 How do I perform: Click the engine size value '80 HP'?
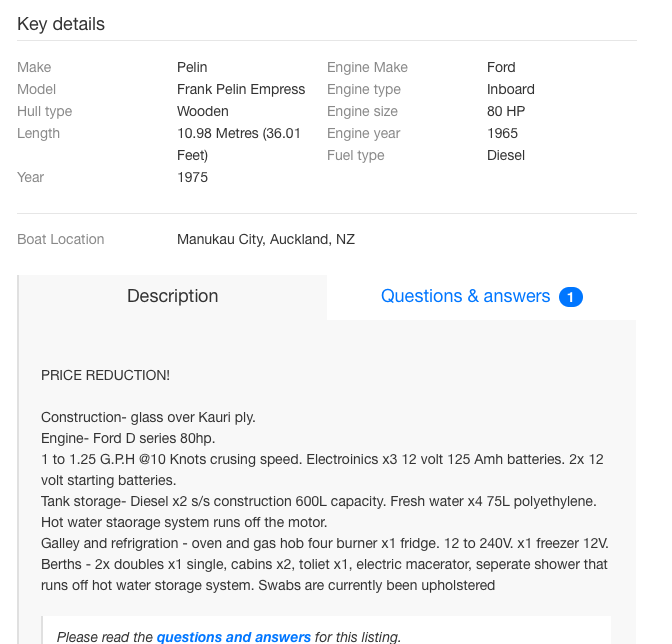506,112
